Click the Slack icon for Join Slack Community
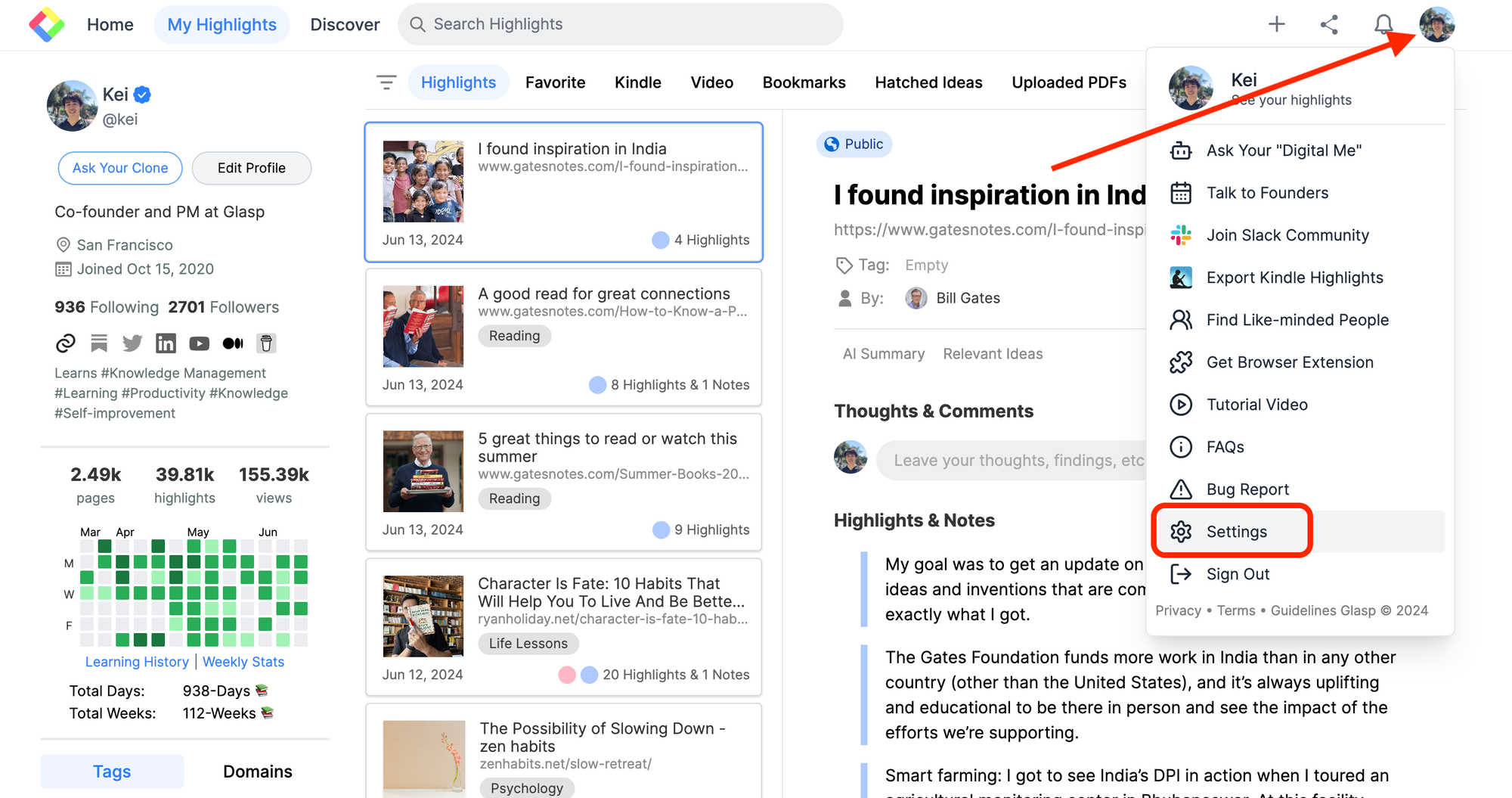This screenshot has width=1512, height=798. [x=1181, y=235]
